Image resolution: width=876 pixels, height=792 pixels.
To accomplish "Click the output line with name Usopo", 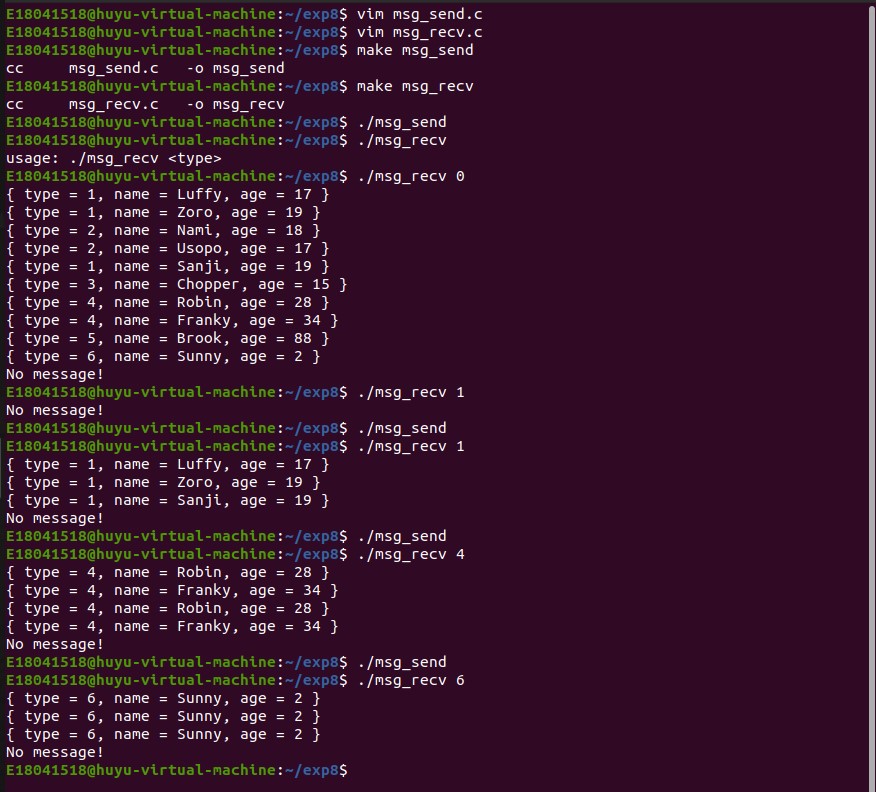I will (x=168, y=248).
